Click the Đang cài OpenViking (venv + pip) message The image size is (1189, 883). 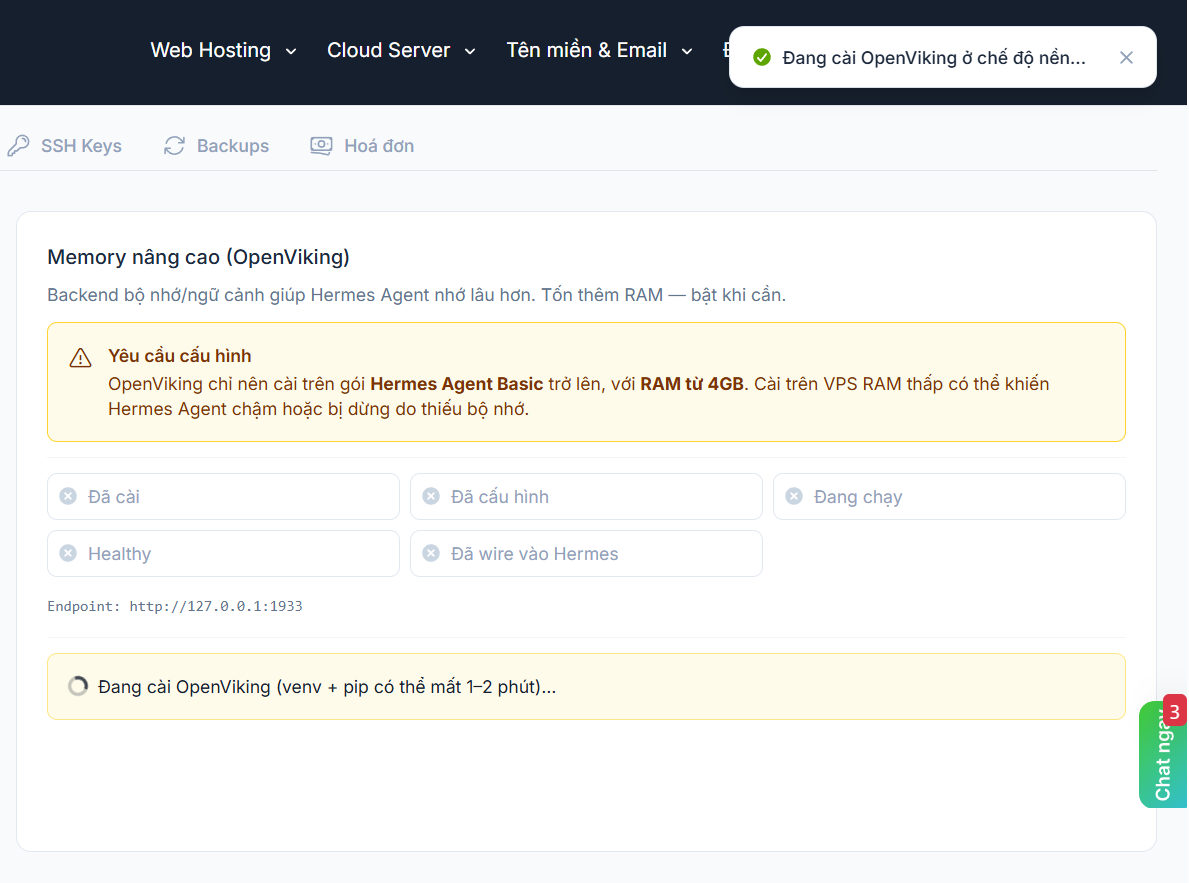(x=327, y=687)
